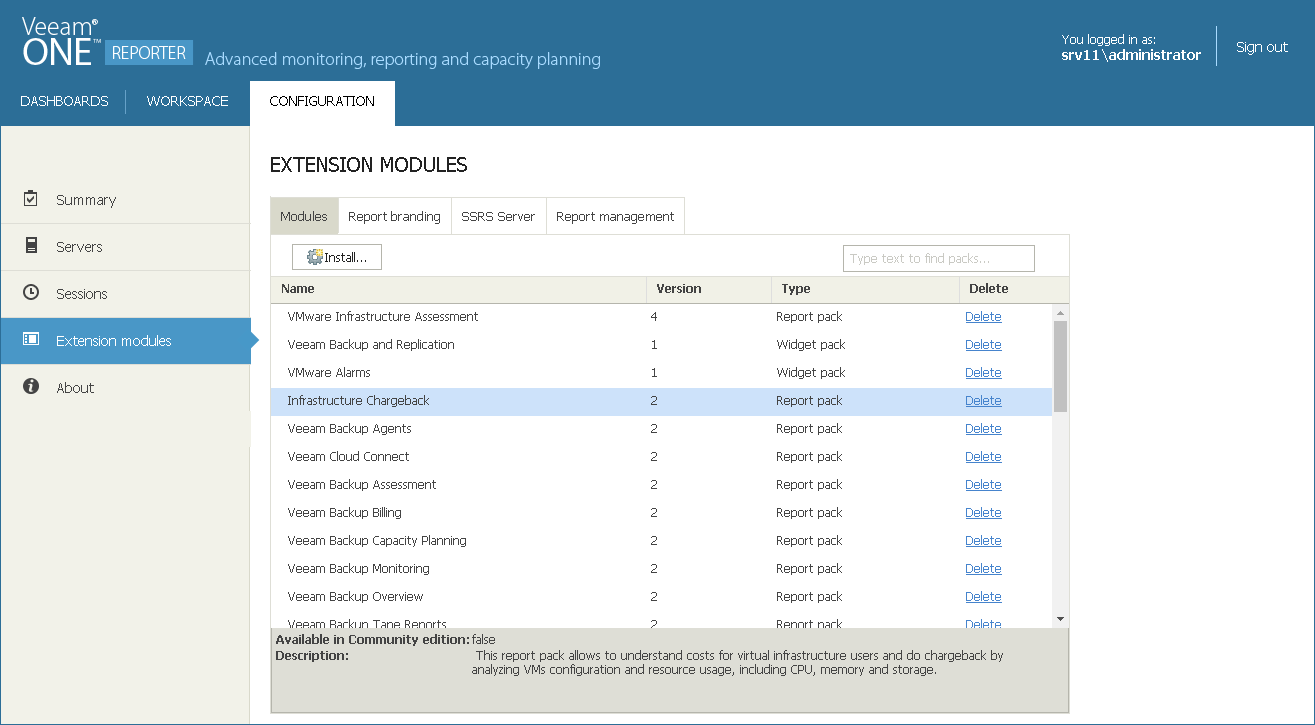The image size is (1315, 725).
Task: Select the Infrastructure Chargeback row
Action: tap(661, 401)
